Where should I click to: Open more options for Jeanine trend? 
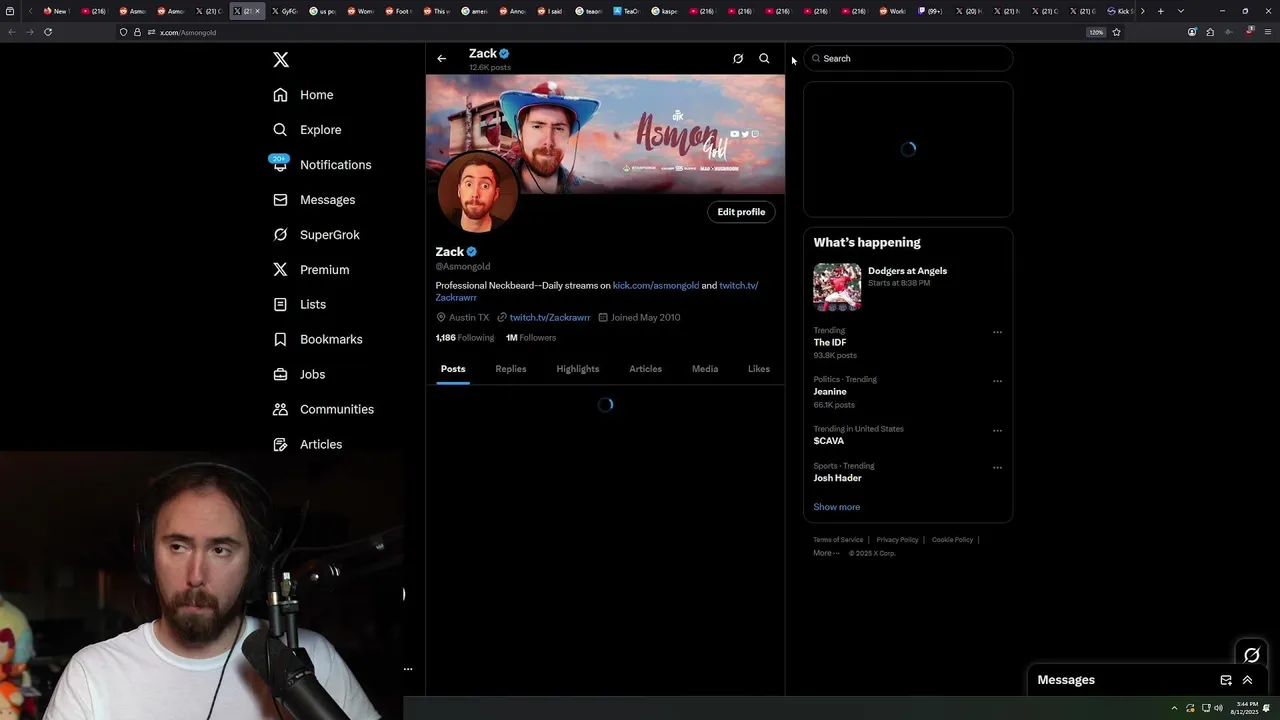(997, 381)
